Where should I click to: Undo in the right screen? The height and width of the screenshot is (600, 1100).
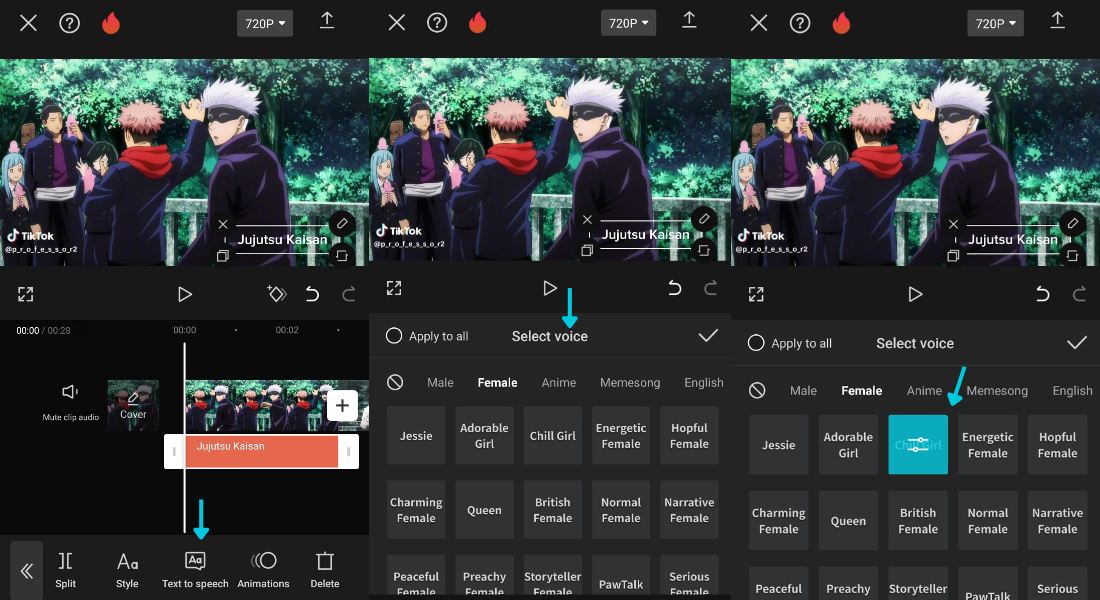tap(1042, 294)
